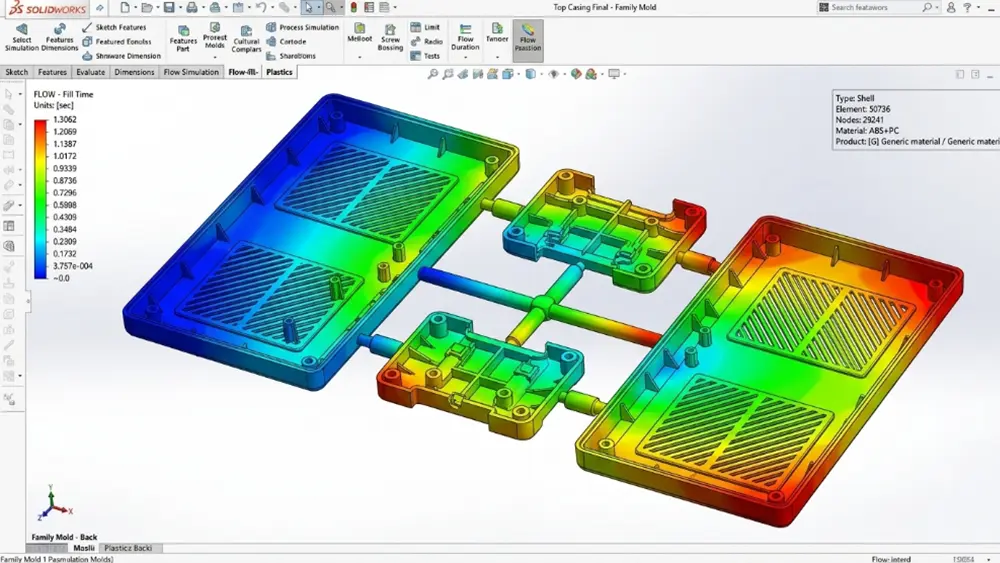Click the SolidWorks logo
This screenshot has width=1000, height=563.
point(47,8)
